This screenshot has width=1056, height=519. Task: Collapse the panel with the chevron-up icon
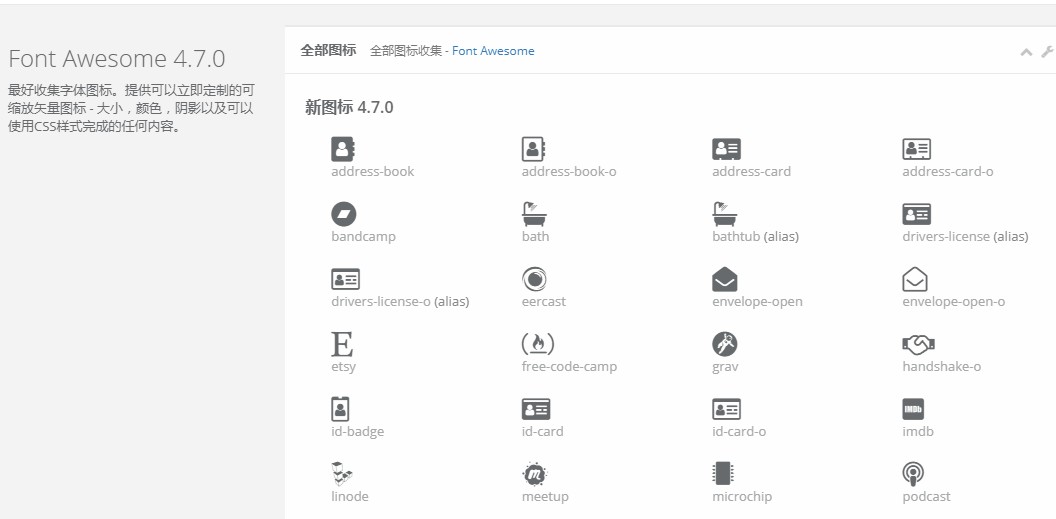1026,52
